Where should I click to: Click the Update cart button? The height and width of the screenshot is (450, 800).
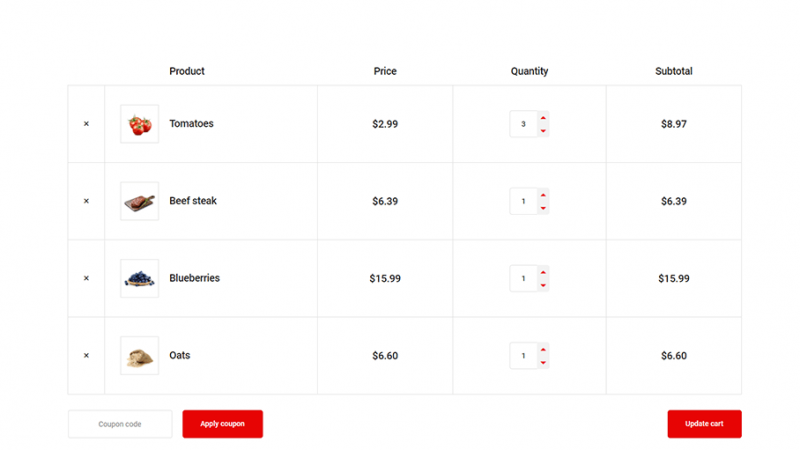pos(704,424)
